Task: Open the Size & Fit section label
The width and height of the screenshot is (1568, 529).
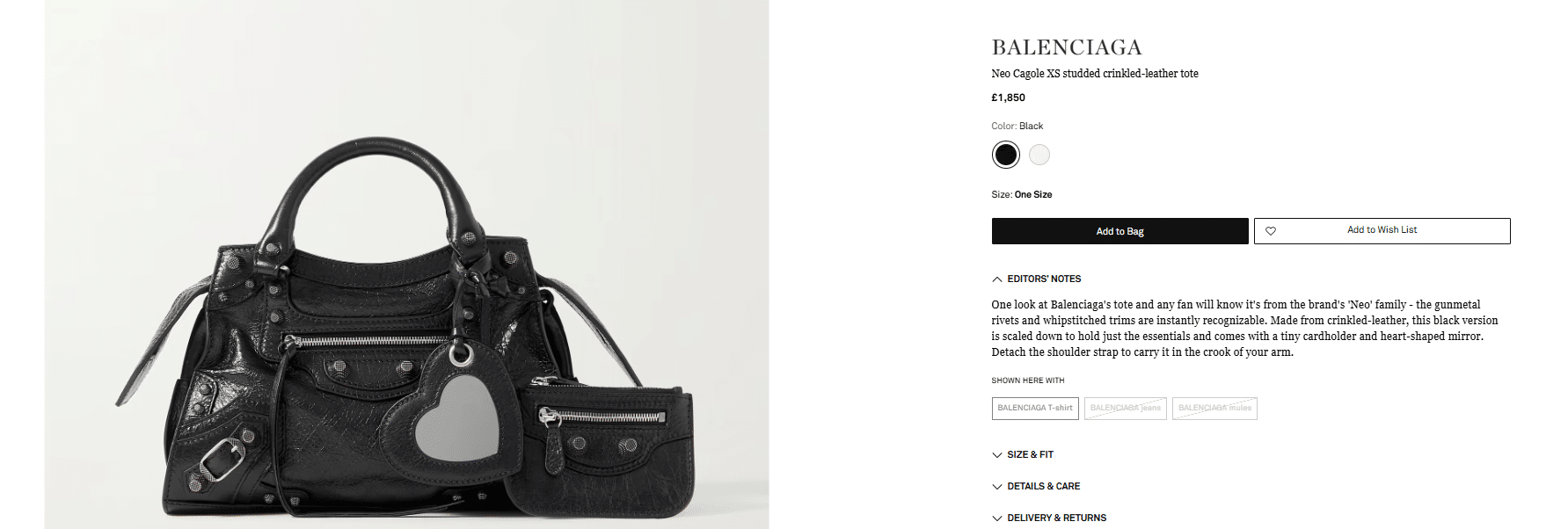Action: pos(1030,454)
